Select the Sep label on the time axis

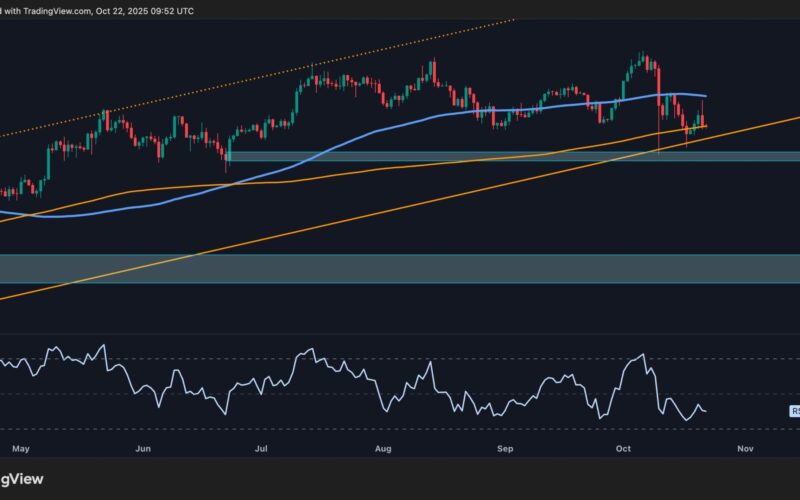(505, 450)
